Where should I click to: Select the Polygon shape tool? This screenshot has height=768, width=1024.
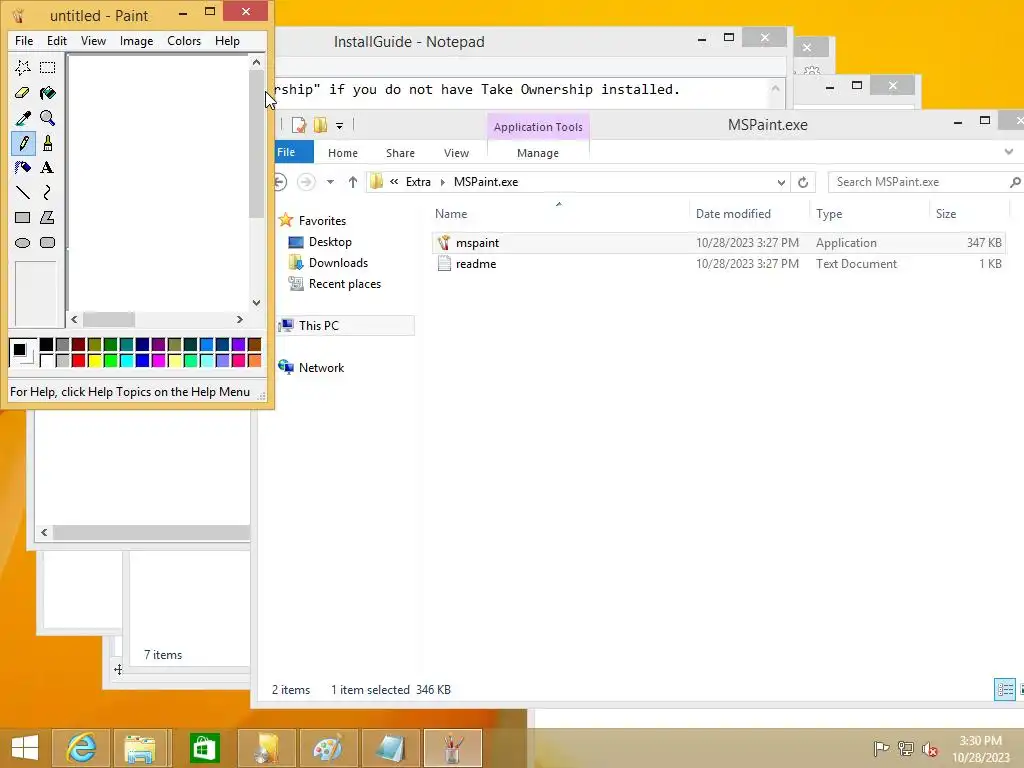(x=47, y=217)
